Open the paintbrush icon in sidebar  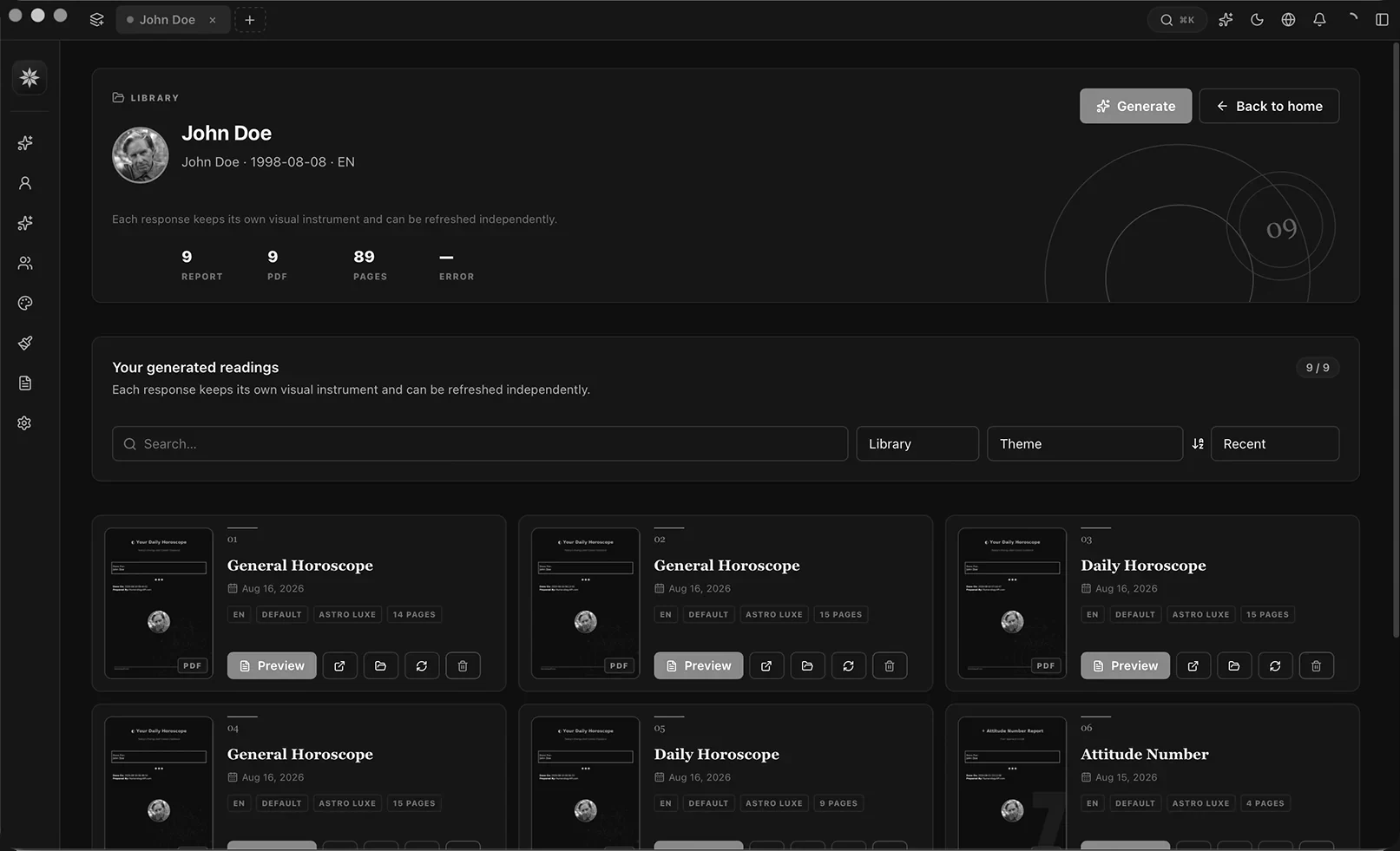coord(25,343)
